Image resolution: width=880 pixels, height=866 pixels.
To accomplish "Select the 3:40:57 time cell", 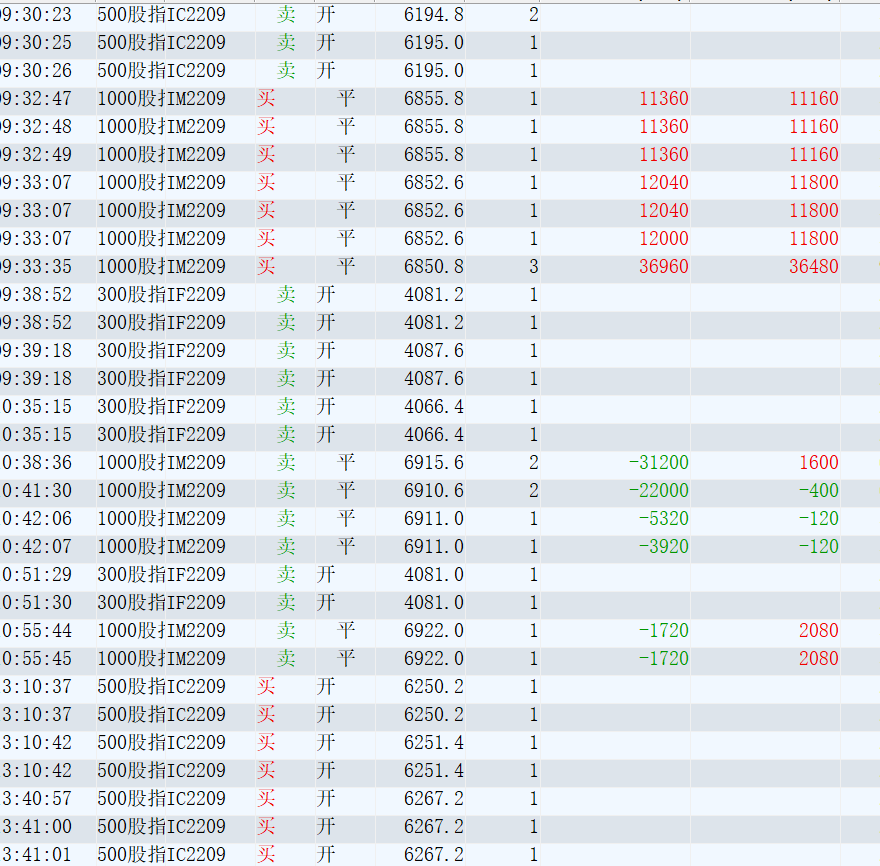I will 36,799.
